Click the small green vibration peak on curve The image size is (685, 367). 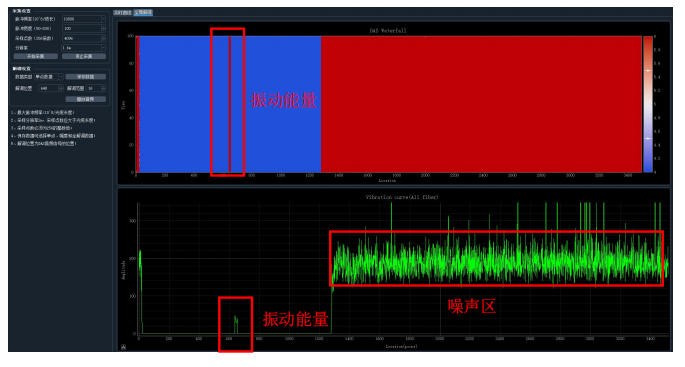click(x=236, y=325)
